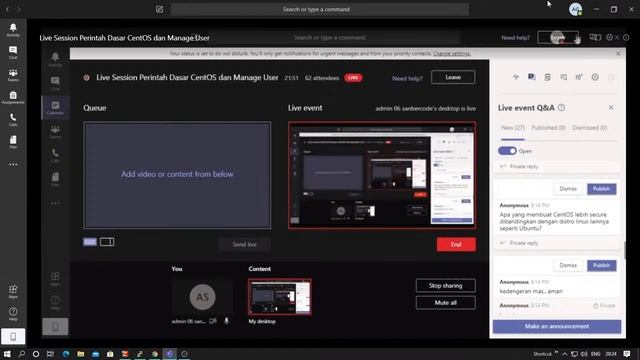This screenshot has width=640, height=360.
Task: Select Calendar in the inner shared-screen rail
Action: click(56, 108)
